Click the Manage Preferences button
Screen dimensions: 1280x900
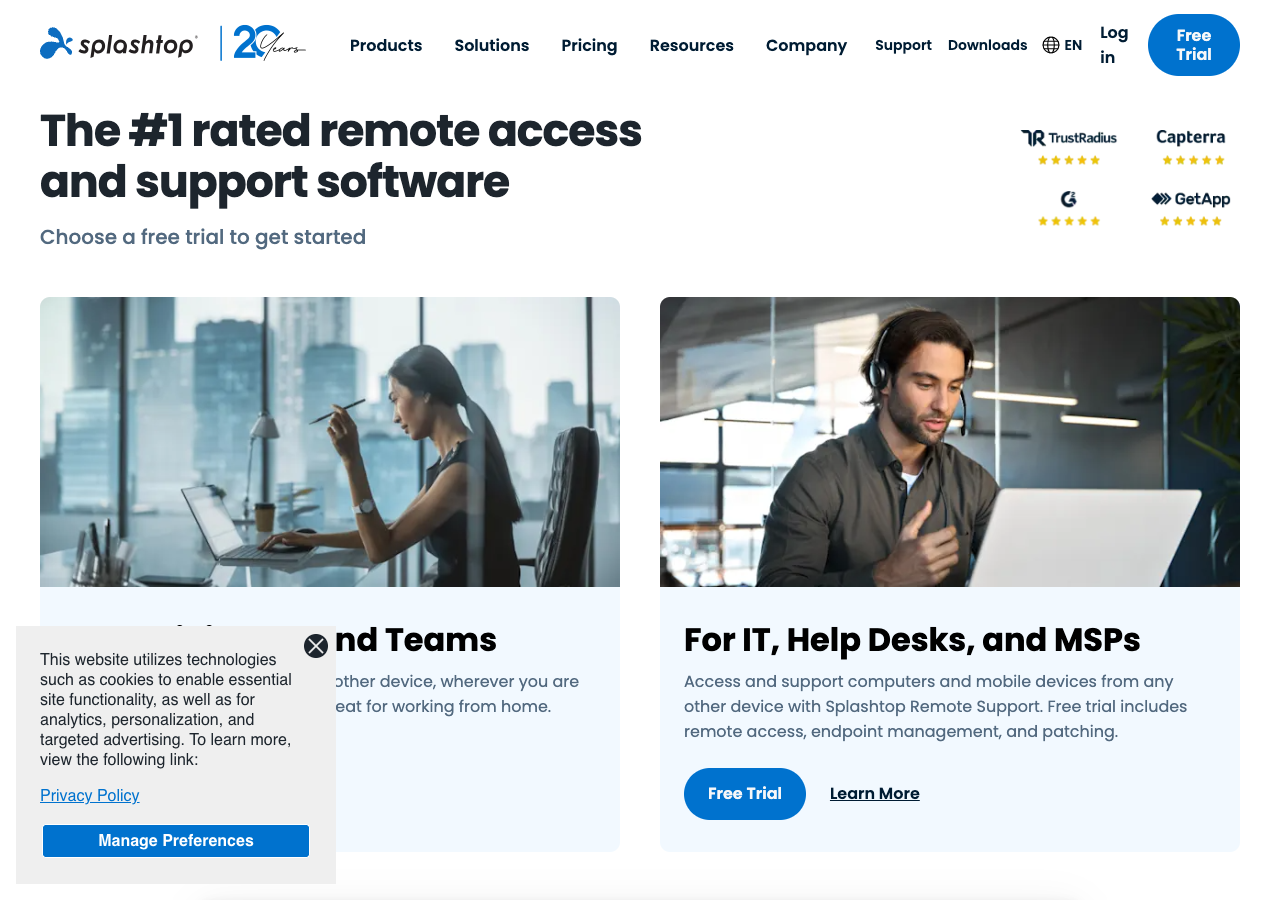175,840
